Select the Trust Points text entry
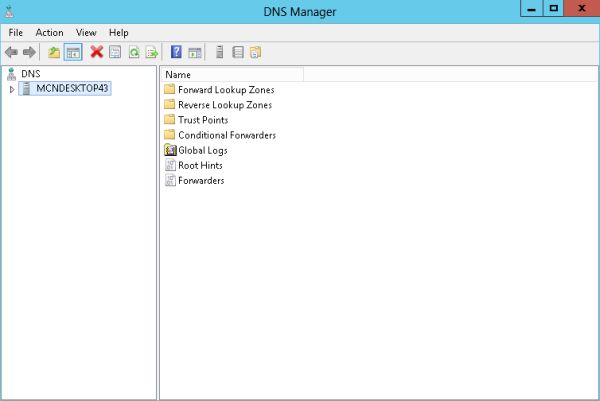This screenshot has width=600, height=401. coord(203,120)
